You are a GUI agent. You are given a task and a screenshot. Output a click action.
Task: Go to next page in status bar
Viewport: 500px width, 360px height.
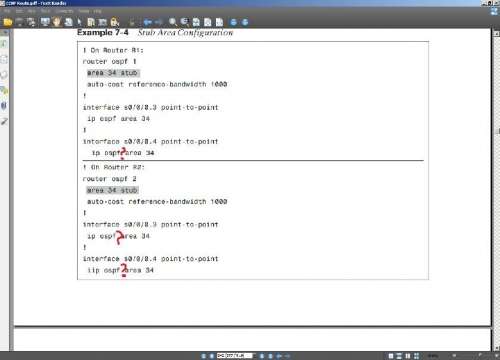point(262,356)
